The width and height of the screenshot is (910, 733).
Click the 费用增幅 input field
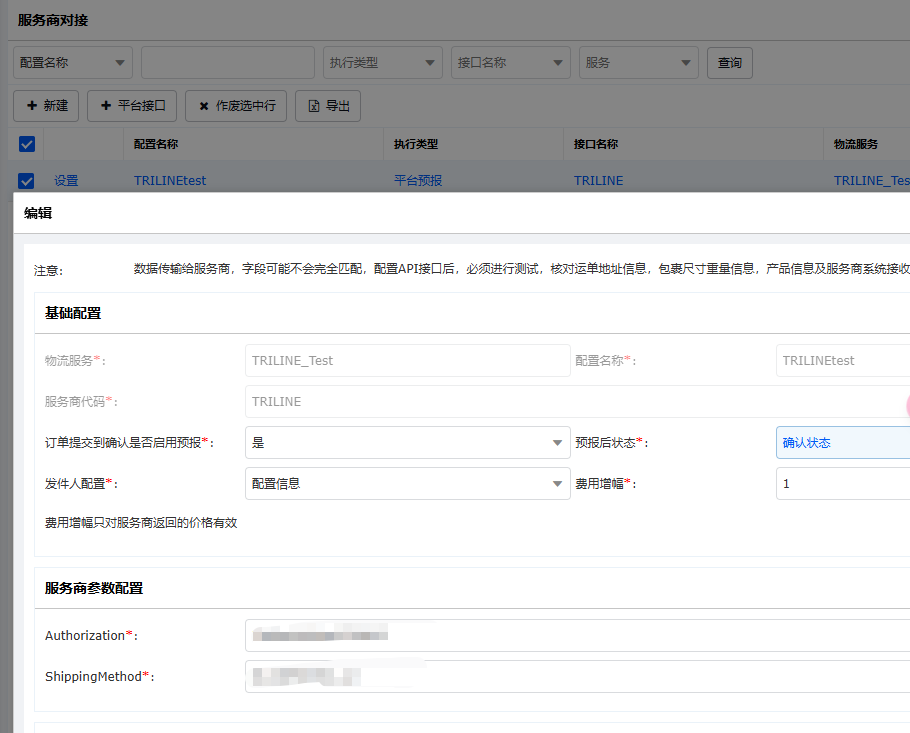pos(842,483)
